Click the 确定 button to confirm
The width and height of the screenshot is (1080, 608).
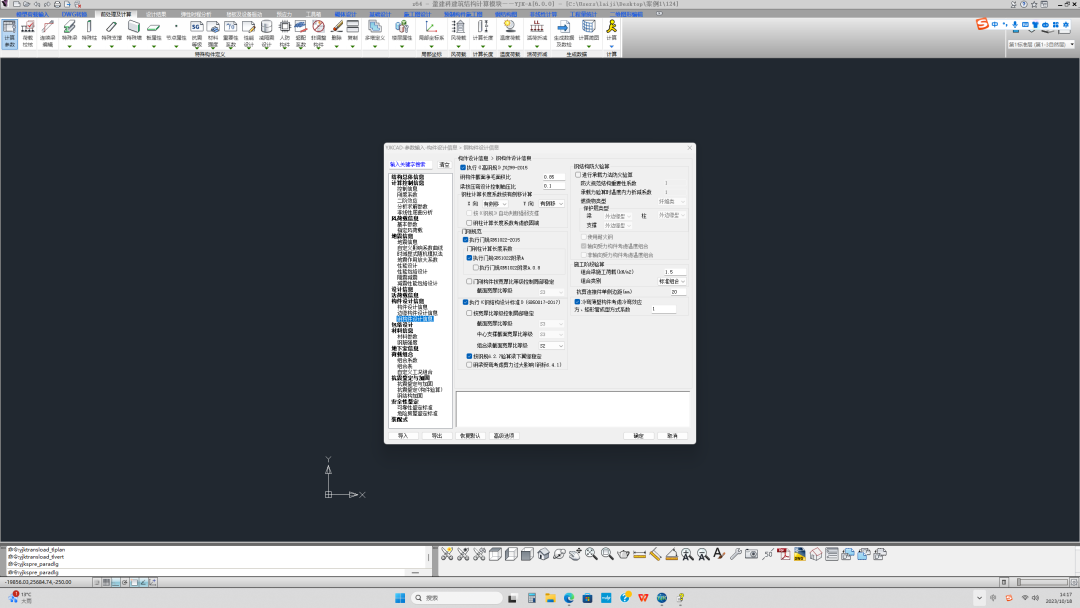tap(638, 436)
